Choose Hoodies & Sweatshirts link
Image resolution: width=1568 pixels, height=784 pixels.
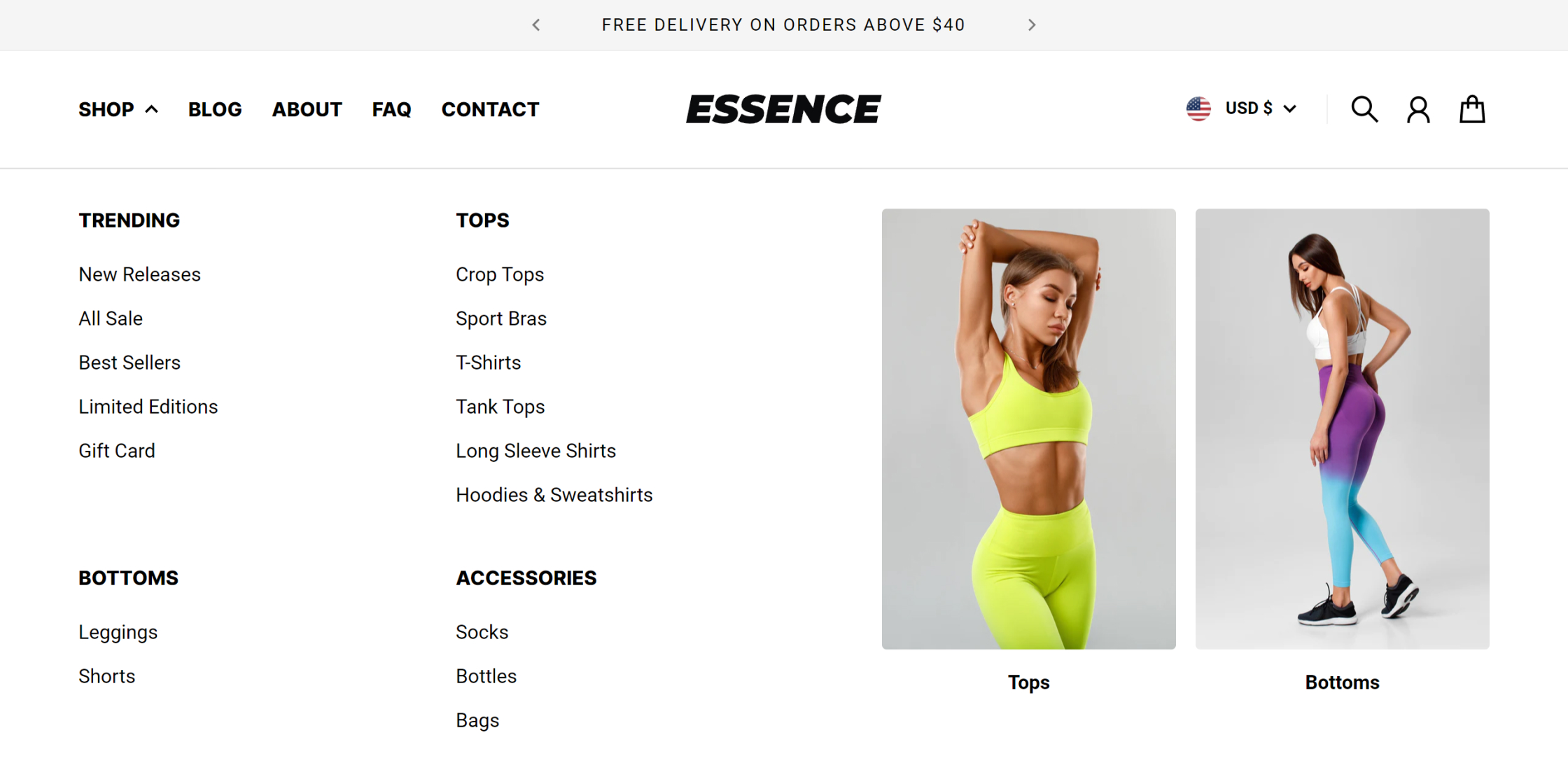coord(554,495)
